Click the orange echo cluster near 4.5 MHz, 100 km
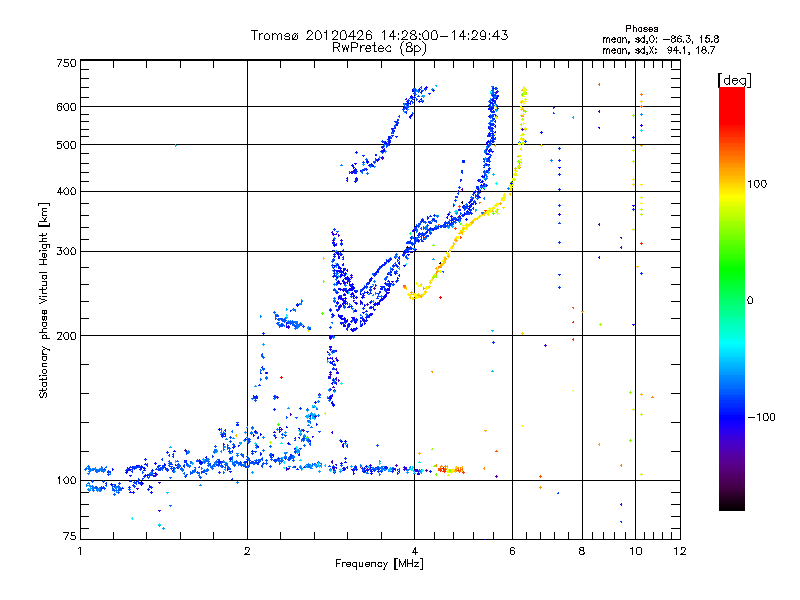 (451, 469)
